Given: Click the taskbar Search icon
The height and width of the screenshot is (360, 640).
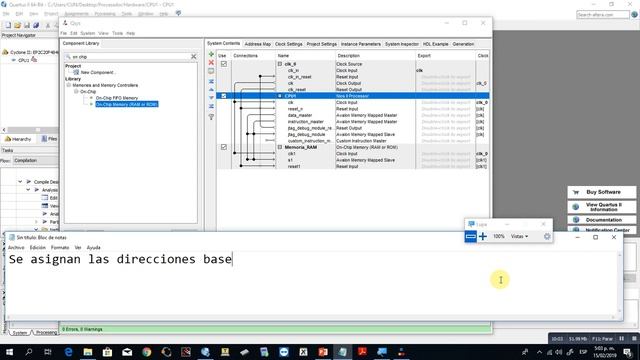Looking at the screenshot, I should tap(29, 352).
